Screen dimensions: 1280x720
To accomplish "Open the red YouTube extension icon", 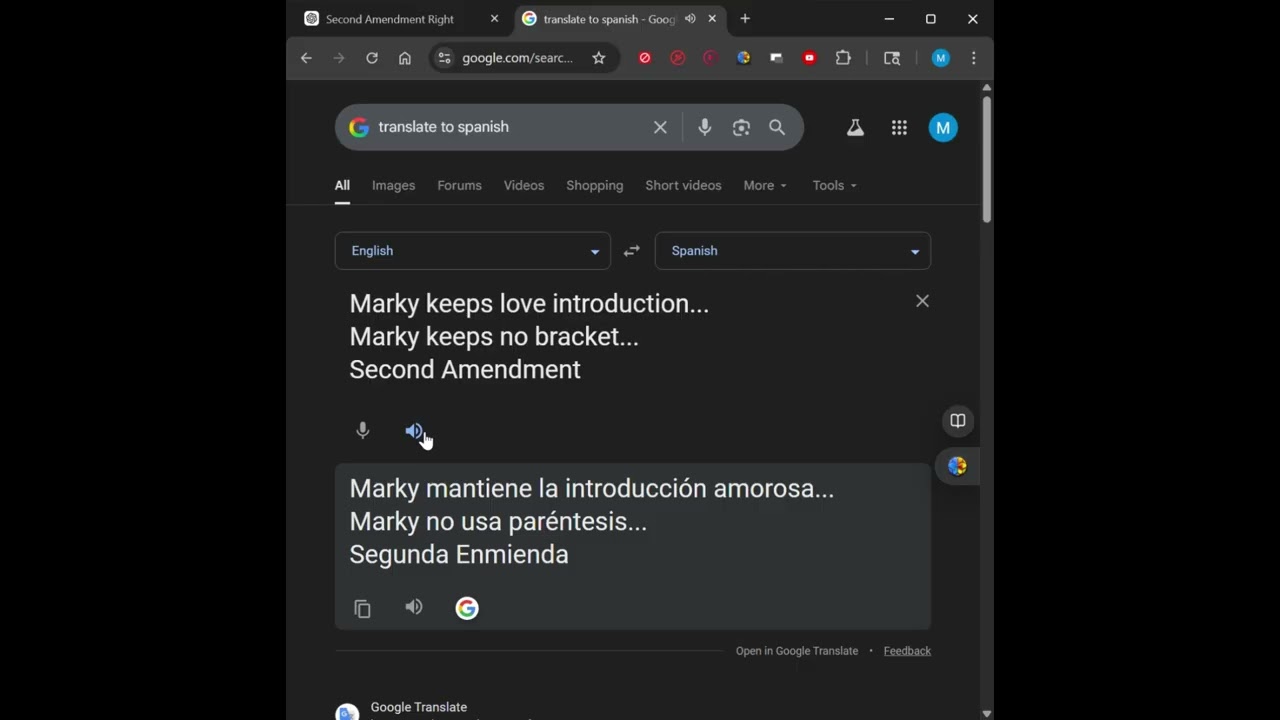I will coord(810,58).
